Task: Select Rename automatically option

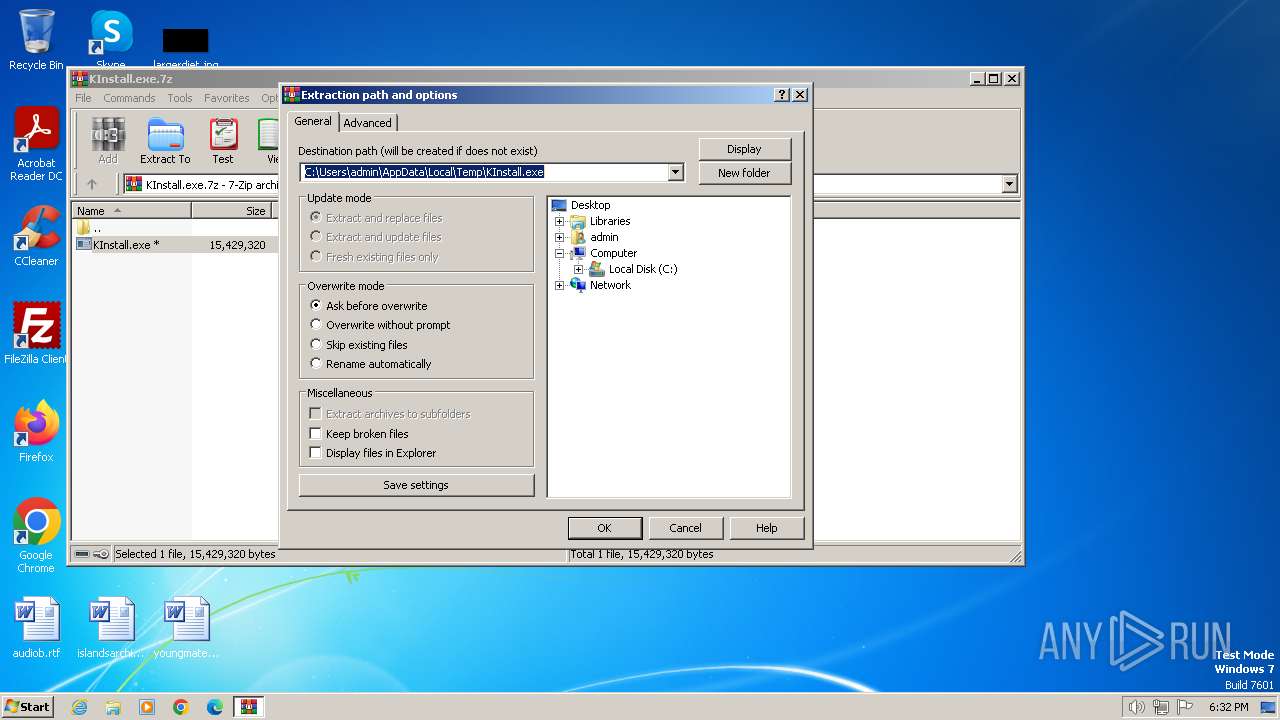Action: [371, 364]
